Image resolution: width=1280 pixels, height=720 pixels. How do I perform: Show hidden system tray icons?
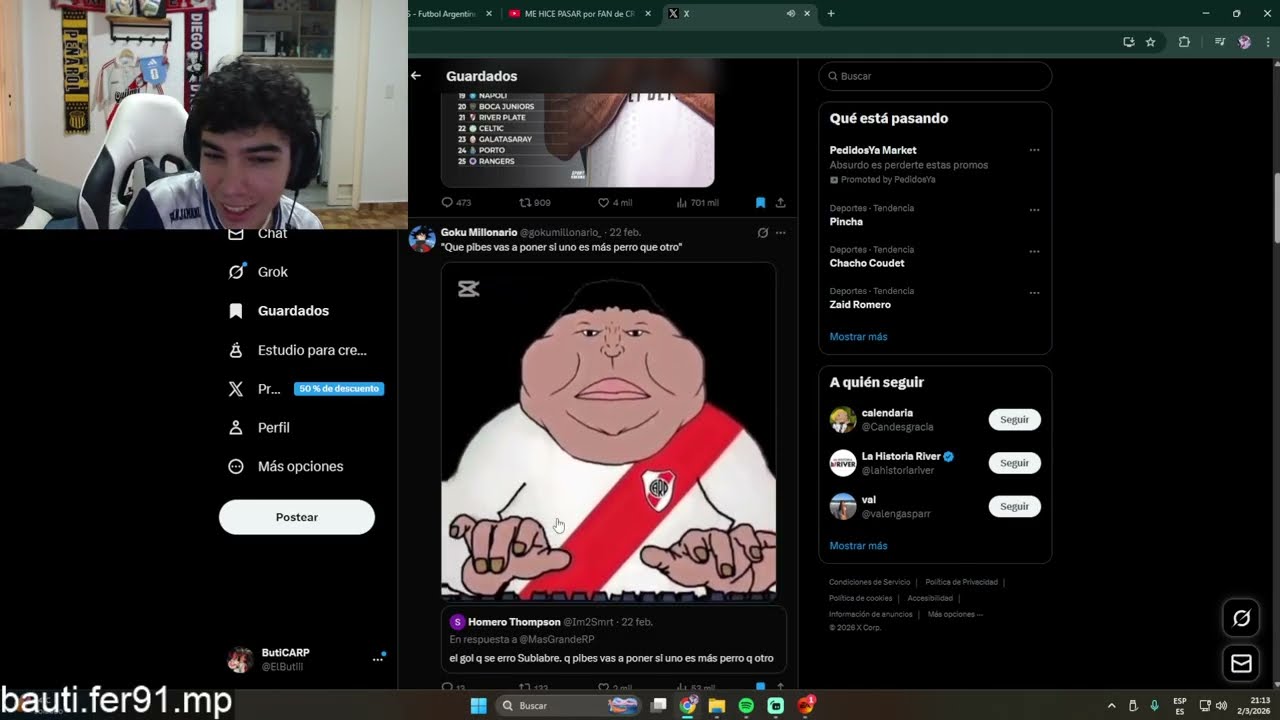[x=1111, y=706]
